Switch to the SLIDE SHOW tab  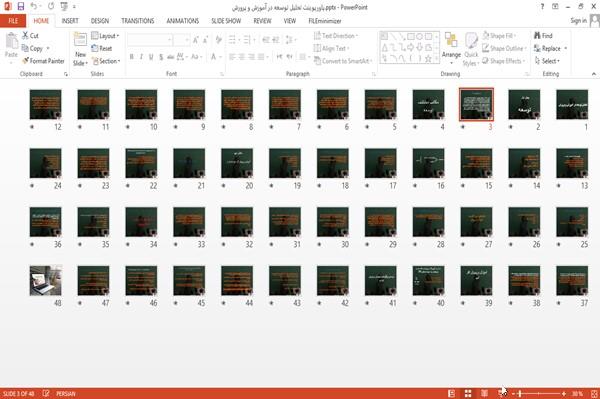point(226,21)
